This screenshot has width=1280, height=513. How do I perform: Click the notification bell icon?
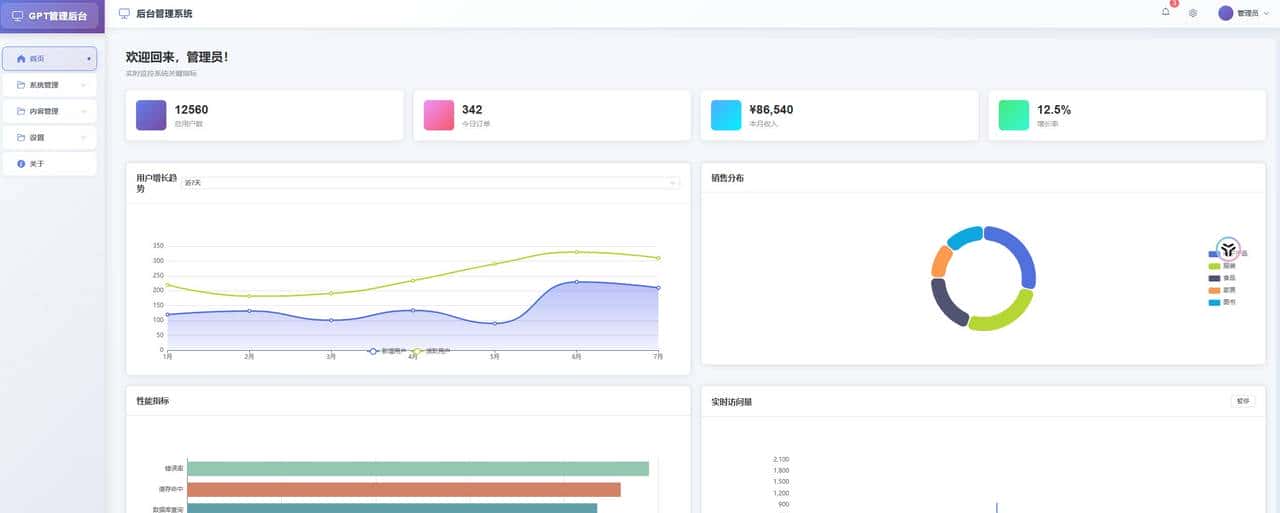tap(1165, 13)
